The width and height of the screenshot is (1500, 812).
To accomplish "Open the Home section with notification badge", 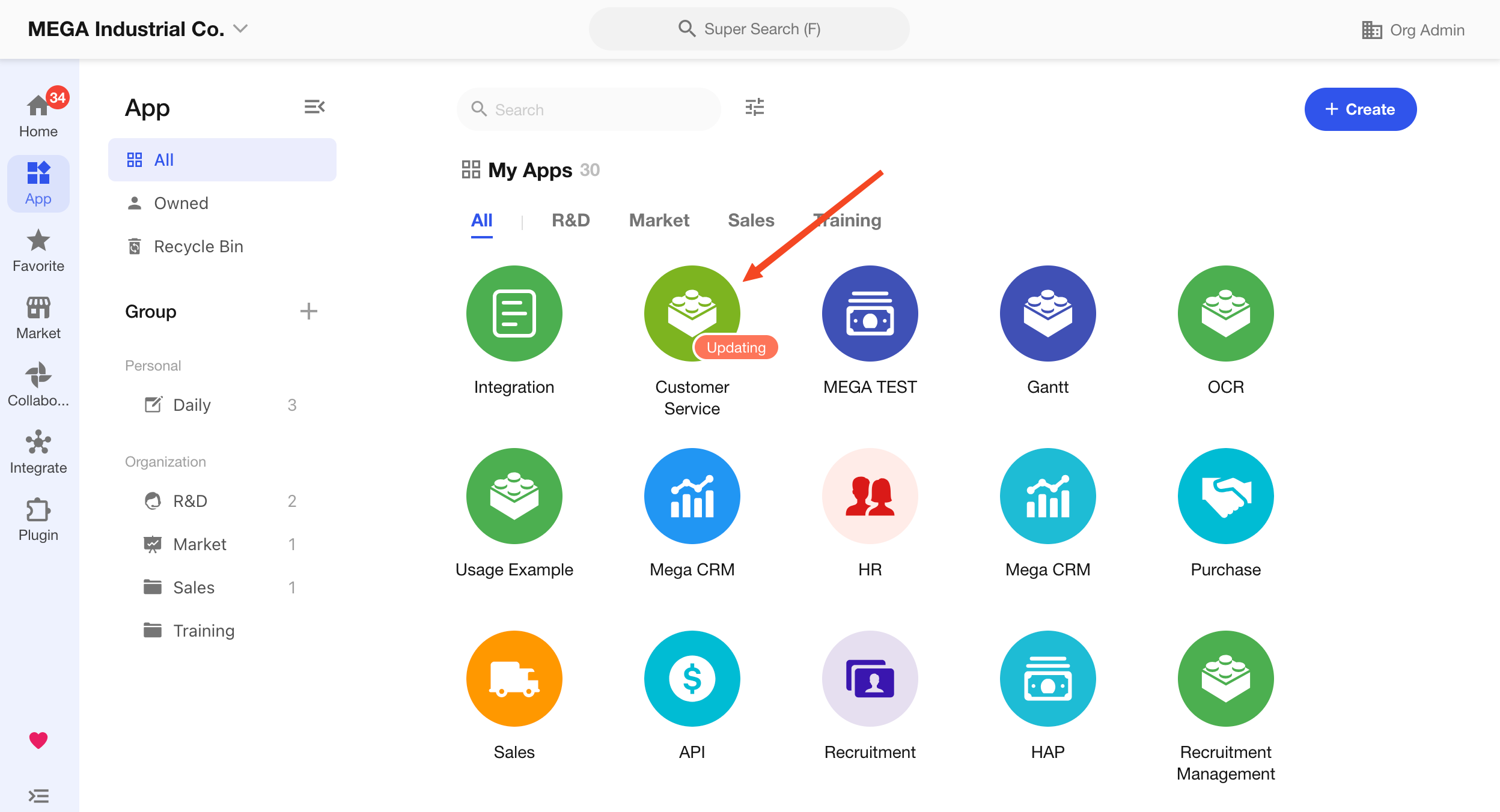I will pos(38,114).
